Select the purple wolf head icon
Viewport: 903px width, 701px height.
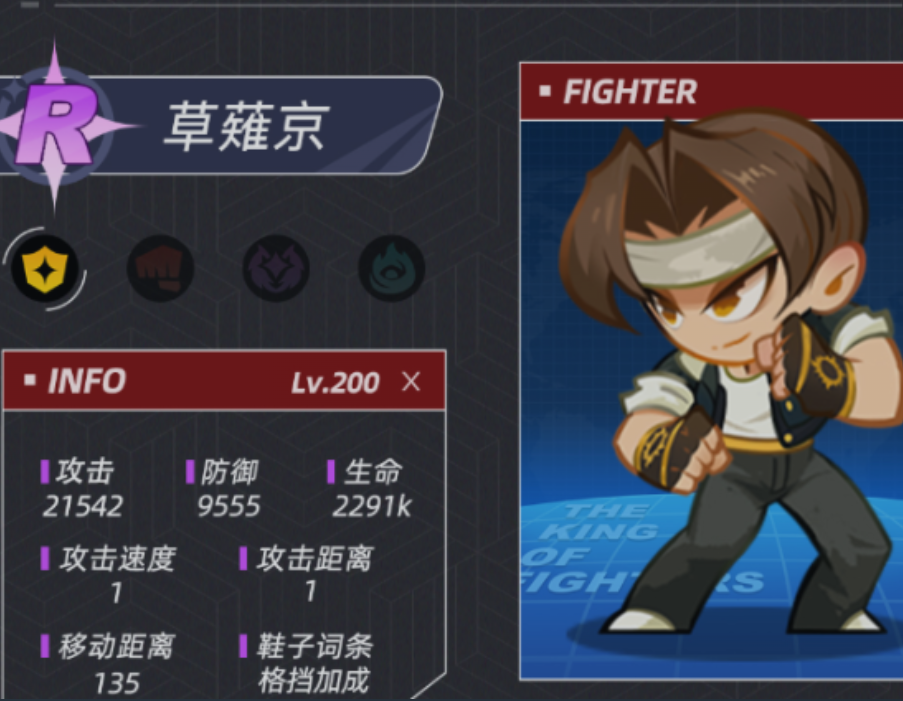(276, 268)
